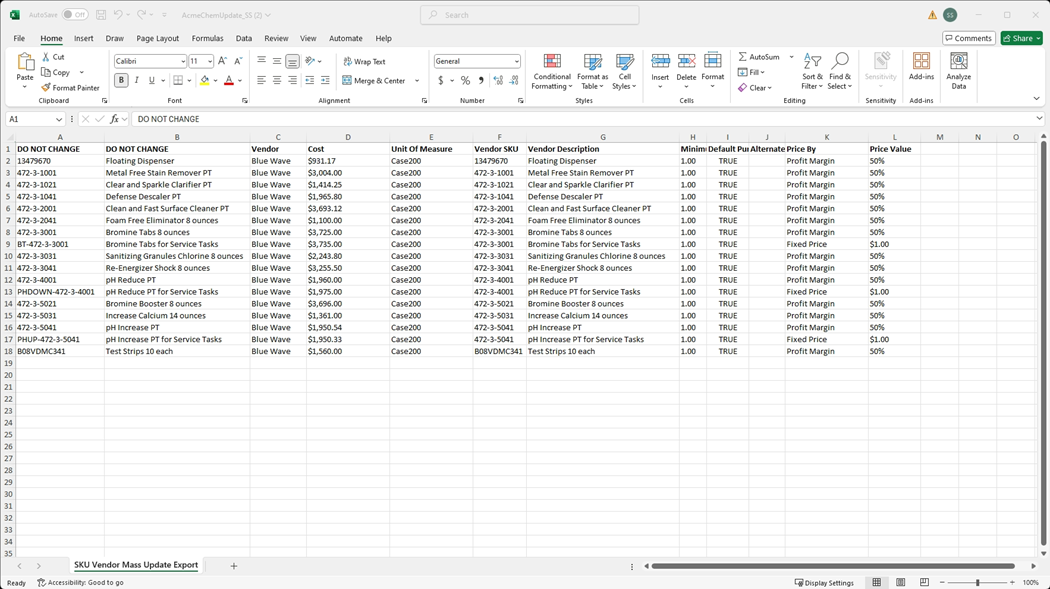The height and width of the screenshot is (589, 1050).
Task: Open the font name Calibri dropdown
Action: 183,62
